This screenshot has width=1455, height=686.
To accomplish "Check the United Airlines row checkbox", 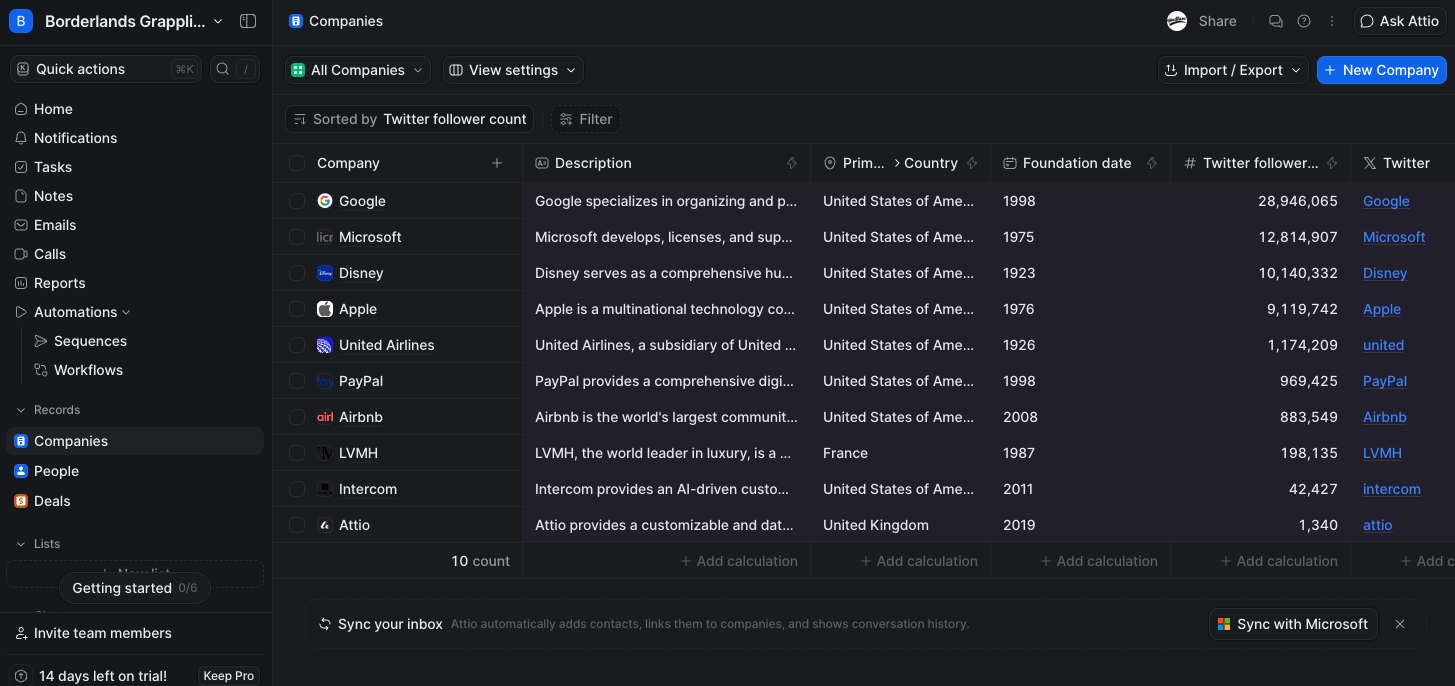I will [297, 345].
